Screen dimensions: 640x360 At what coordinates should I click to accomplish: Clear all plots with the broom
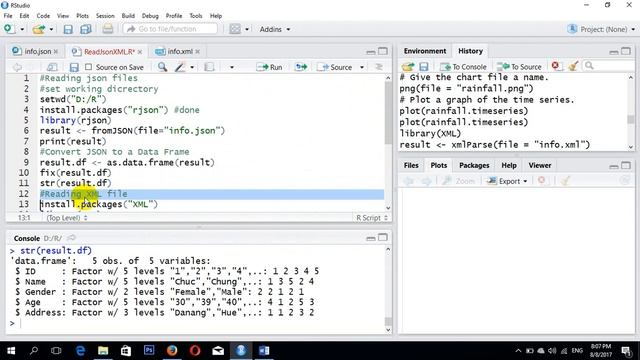(565, 181)
